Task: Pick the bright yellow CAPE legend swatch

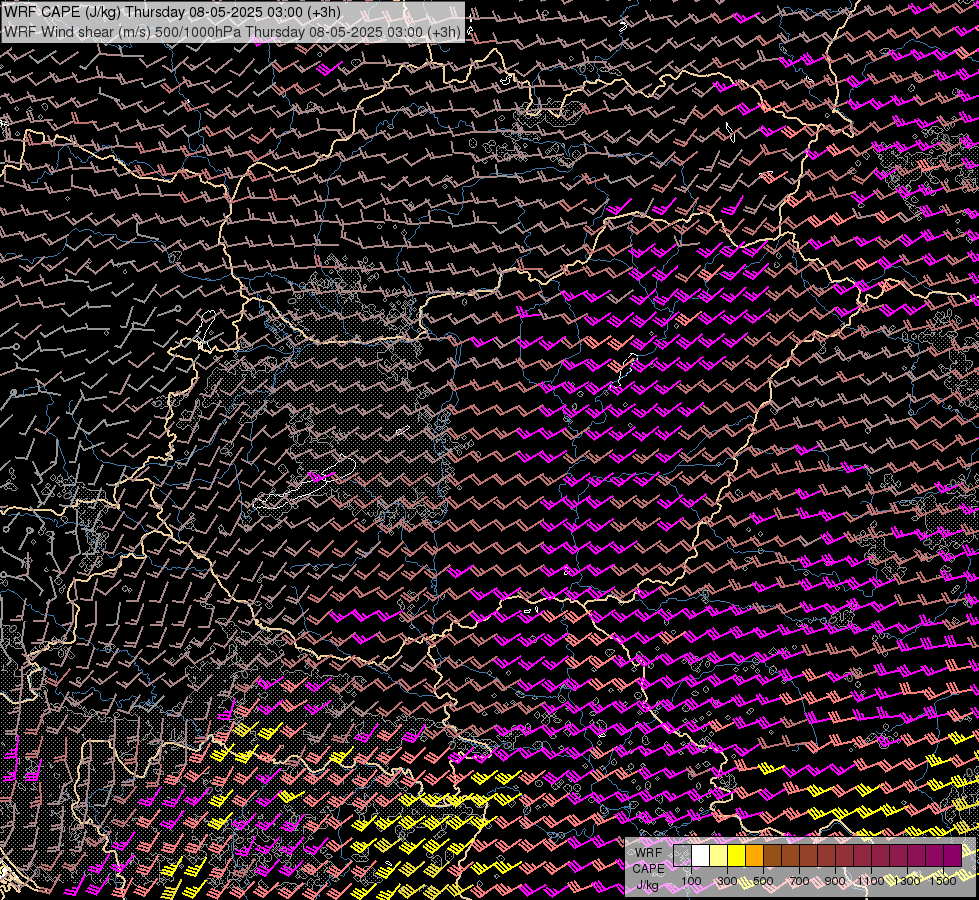Action: click(737, 856)
